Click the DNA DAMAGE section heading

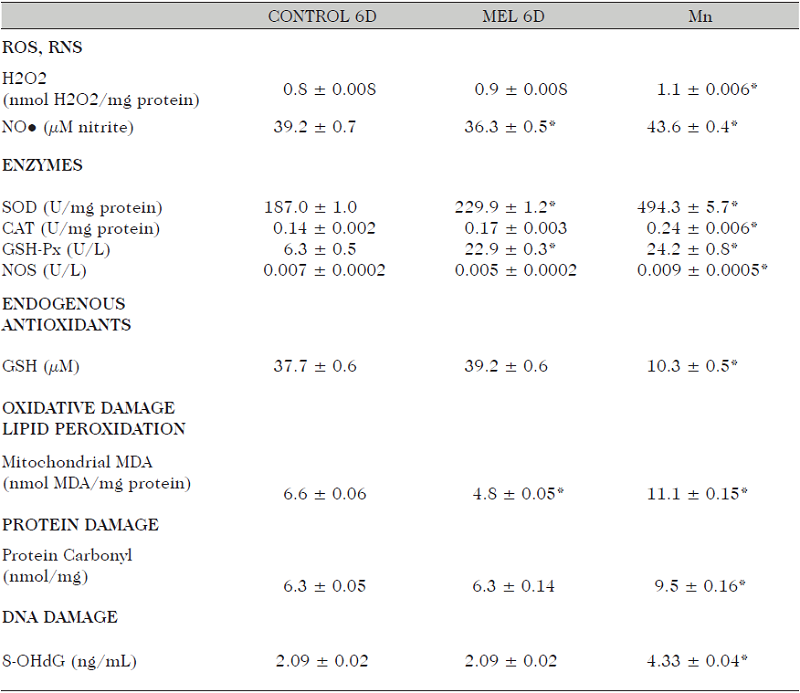(60, 617)
